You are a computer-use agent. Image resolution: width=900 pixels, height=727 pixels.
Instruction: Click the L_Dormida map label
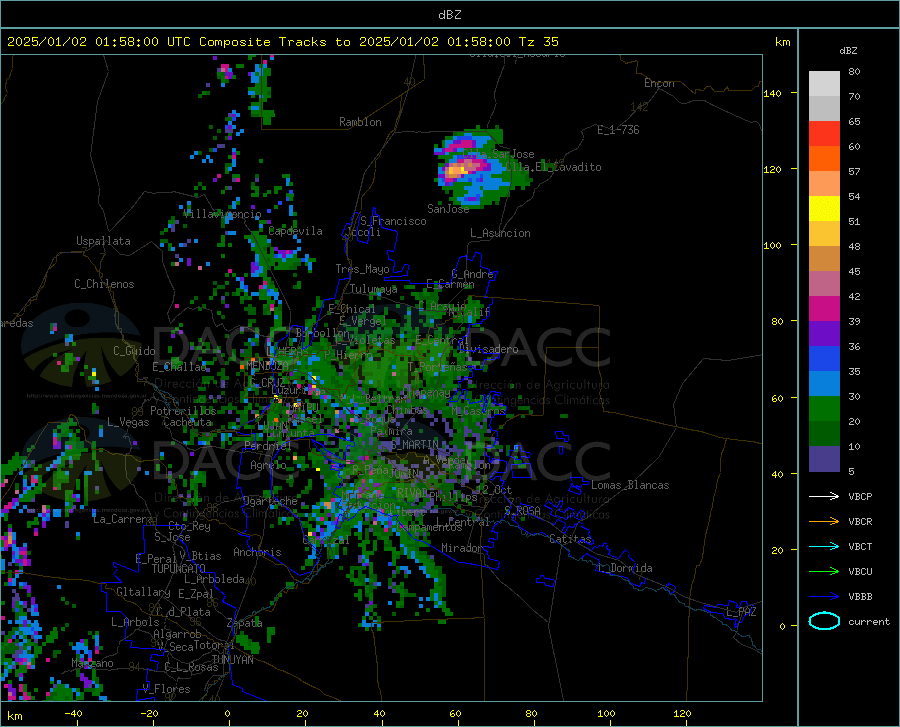tap(624, 568)
